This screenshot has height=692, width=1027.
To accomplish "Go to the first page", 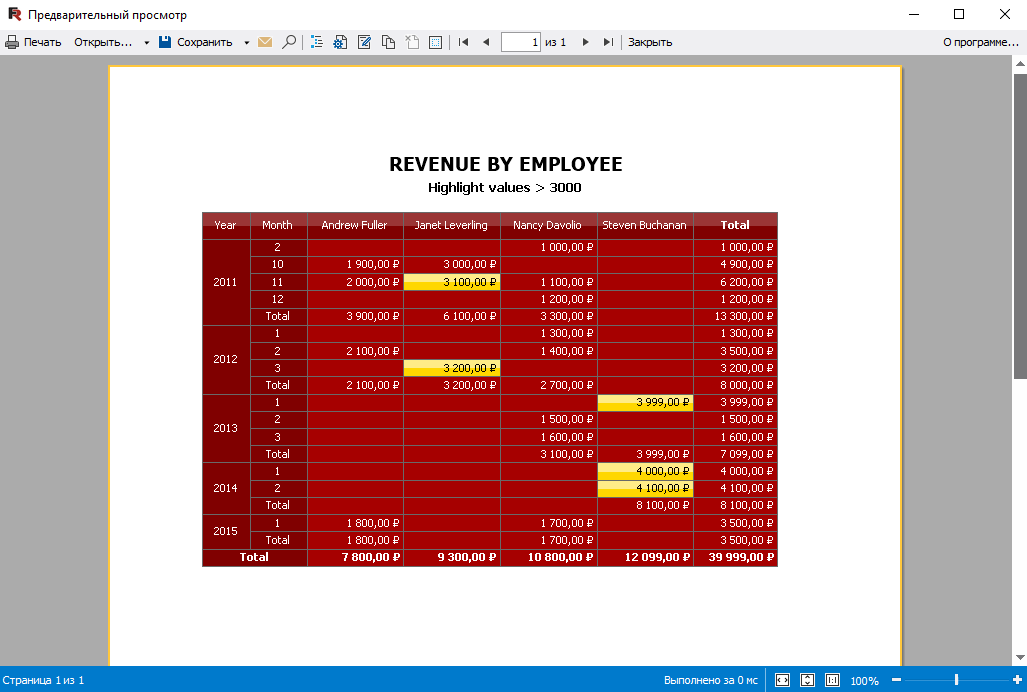I will [x=463, y=42].
